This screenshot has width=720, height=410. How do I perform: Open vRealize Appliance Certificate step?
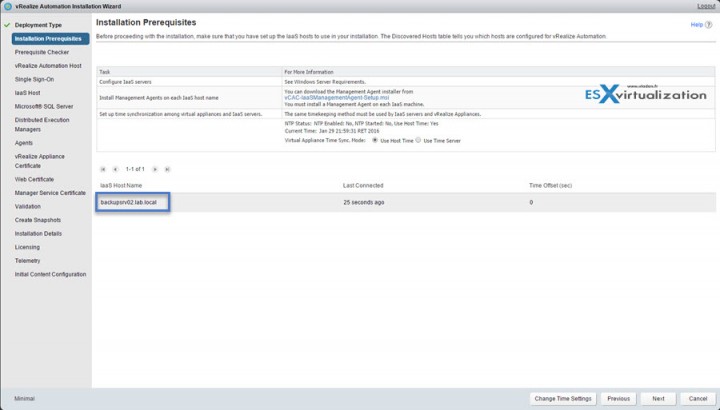click(x=39, y=161)
